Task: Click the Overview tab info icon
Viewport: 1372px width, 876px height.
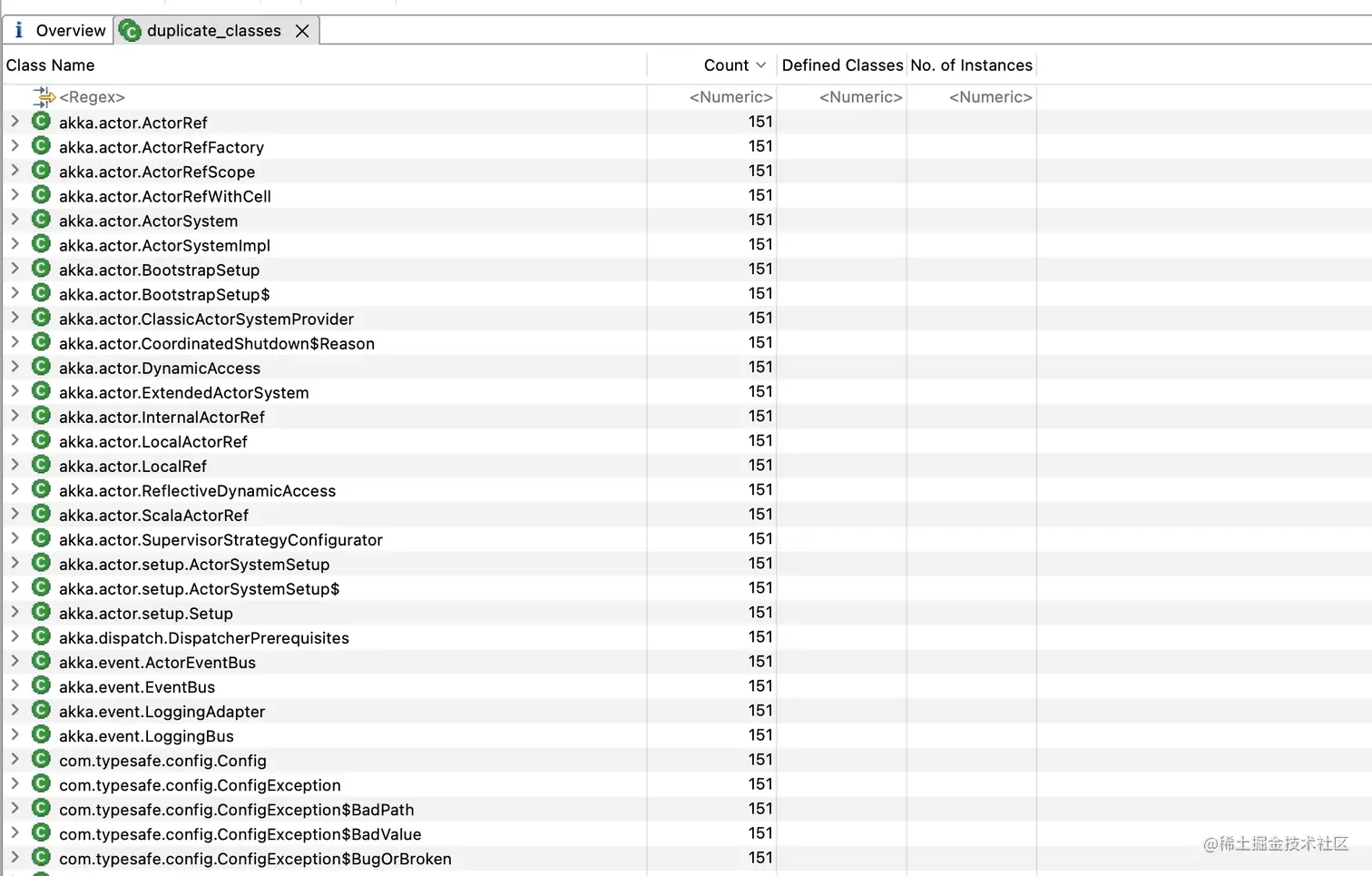Action: point(18,30)
